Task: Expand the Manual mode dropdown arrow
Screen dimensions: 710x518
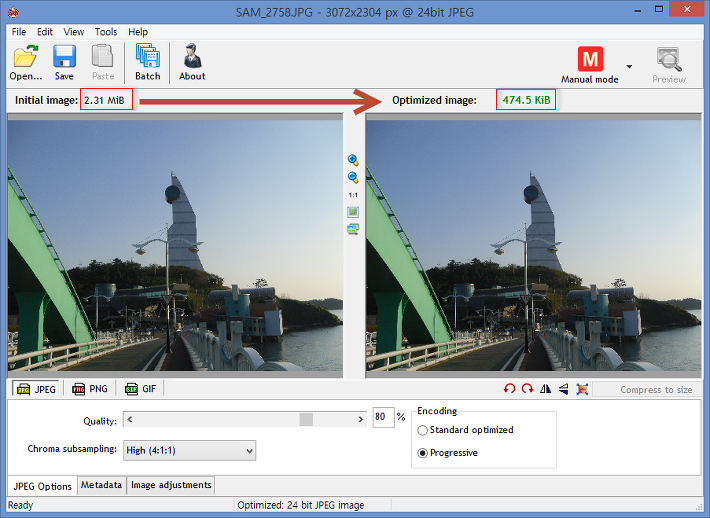Action: tap(629, 67)
